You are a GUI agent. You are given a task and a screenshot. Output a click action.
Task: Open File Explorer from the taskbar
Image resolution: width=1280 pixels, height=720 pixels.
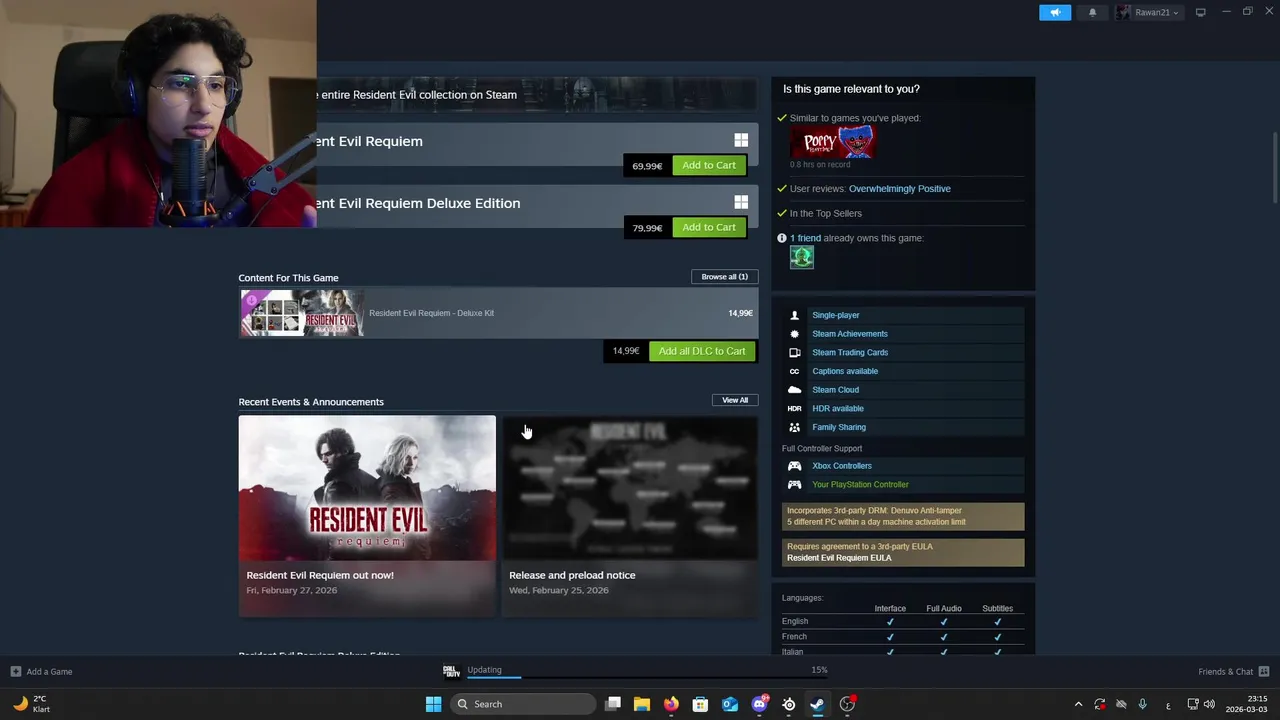pos(642,704)
